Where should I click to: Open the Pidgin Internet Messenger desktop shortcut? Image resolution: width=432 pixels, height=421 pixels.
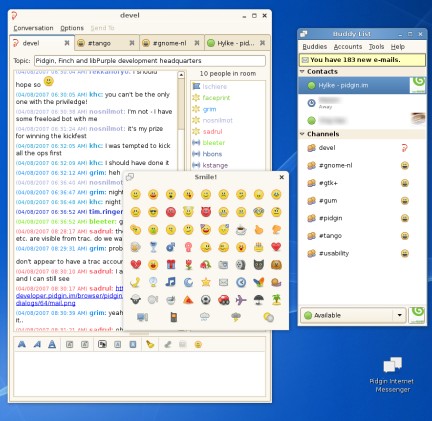coord(392,375)
